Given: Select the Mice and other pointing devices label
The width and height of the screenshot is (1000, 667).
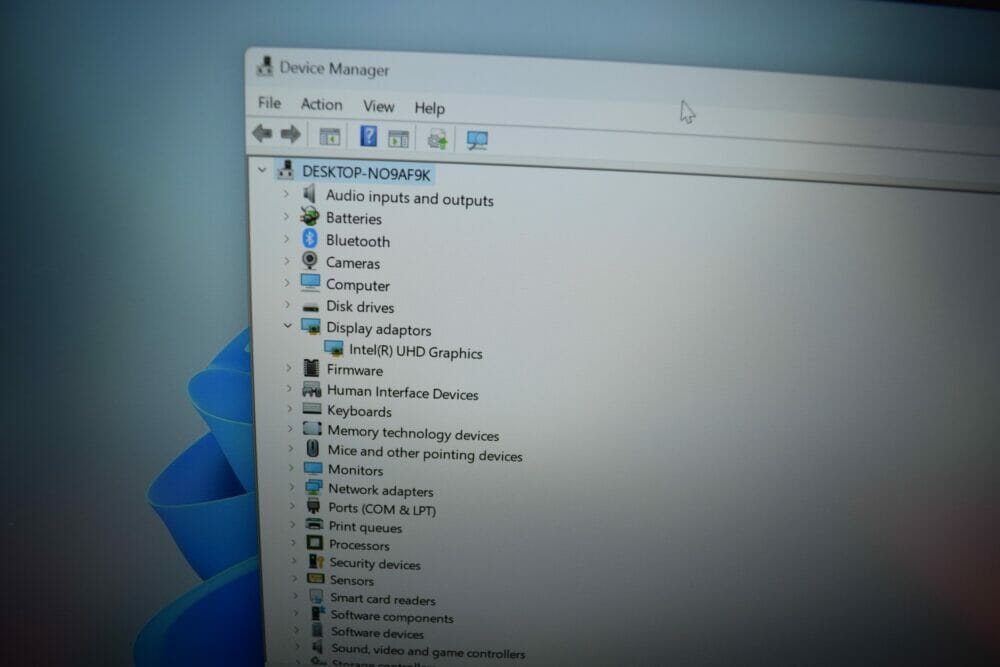Looking at the screenshot, I should [x=425, y=453].
